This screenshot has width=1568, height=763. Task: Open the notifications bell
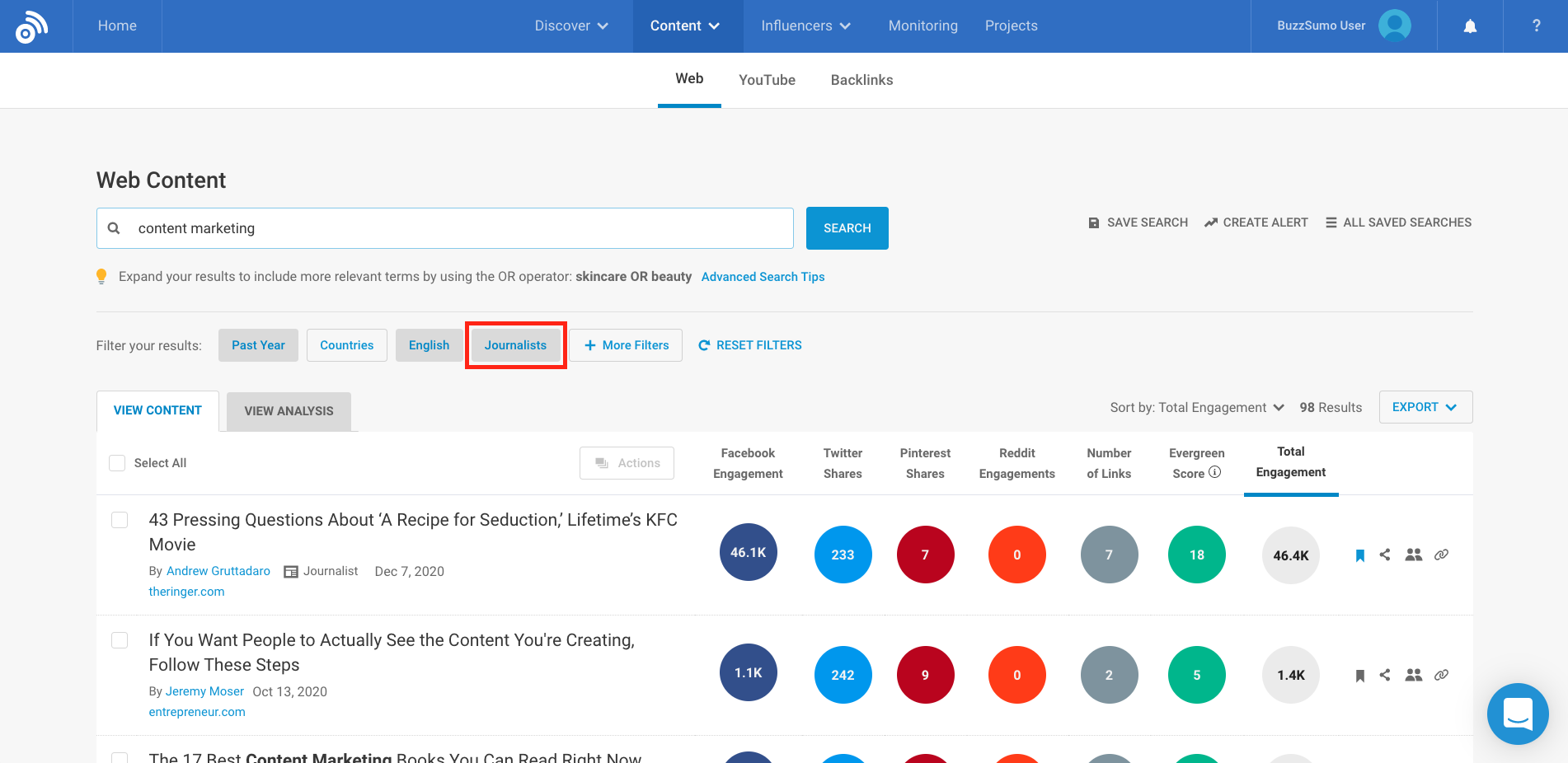(1470, 26)
